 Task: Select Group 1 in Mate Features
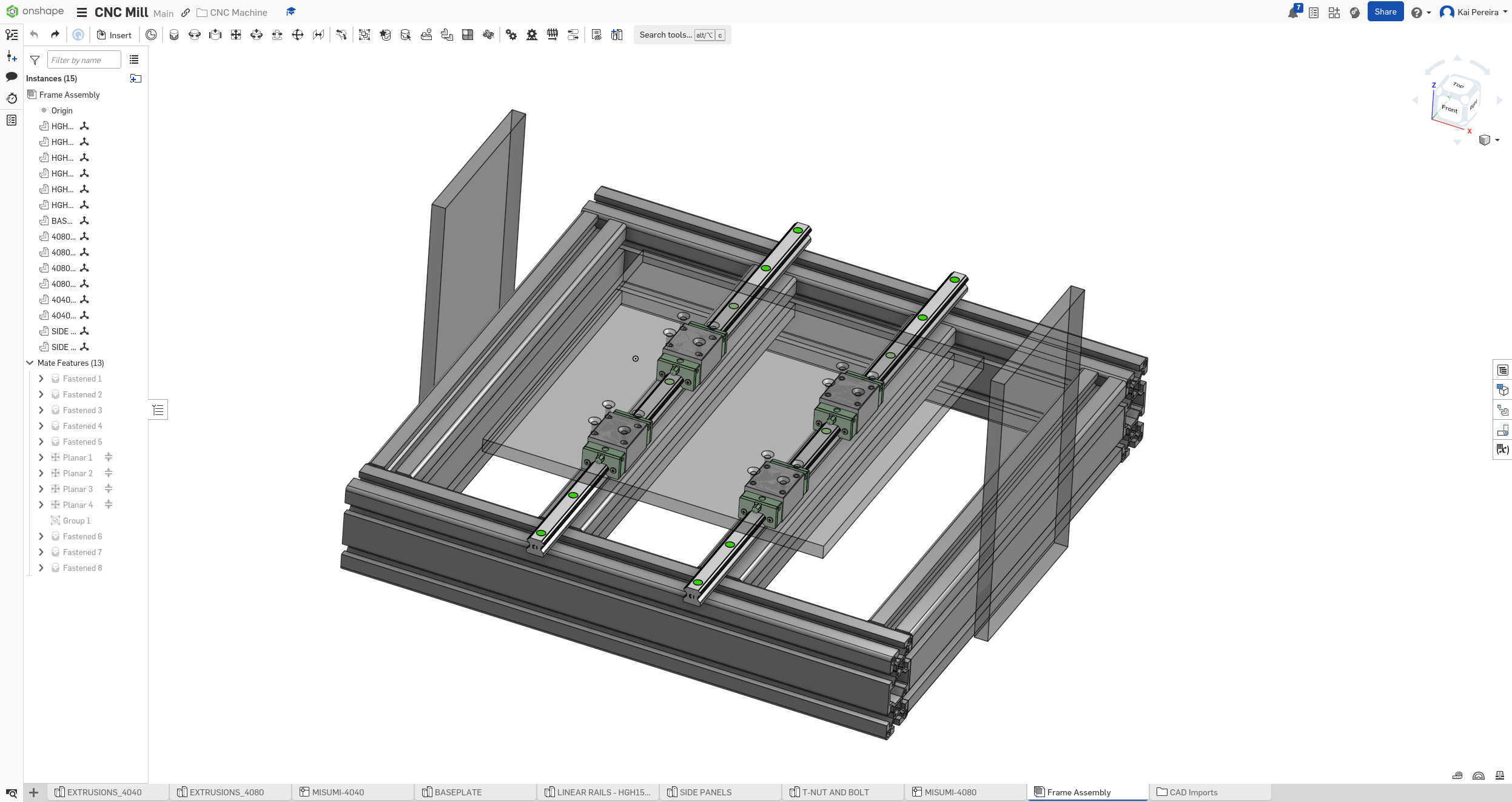(76, 521)
